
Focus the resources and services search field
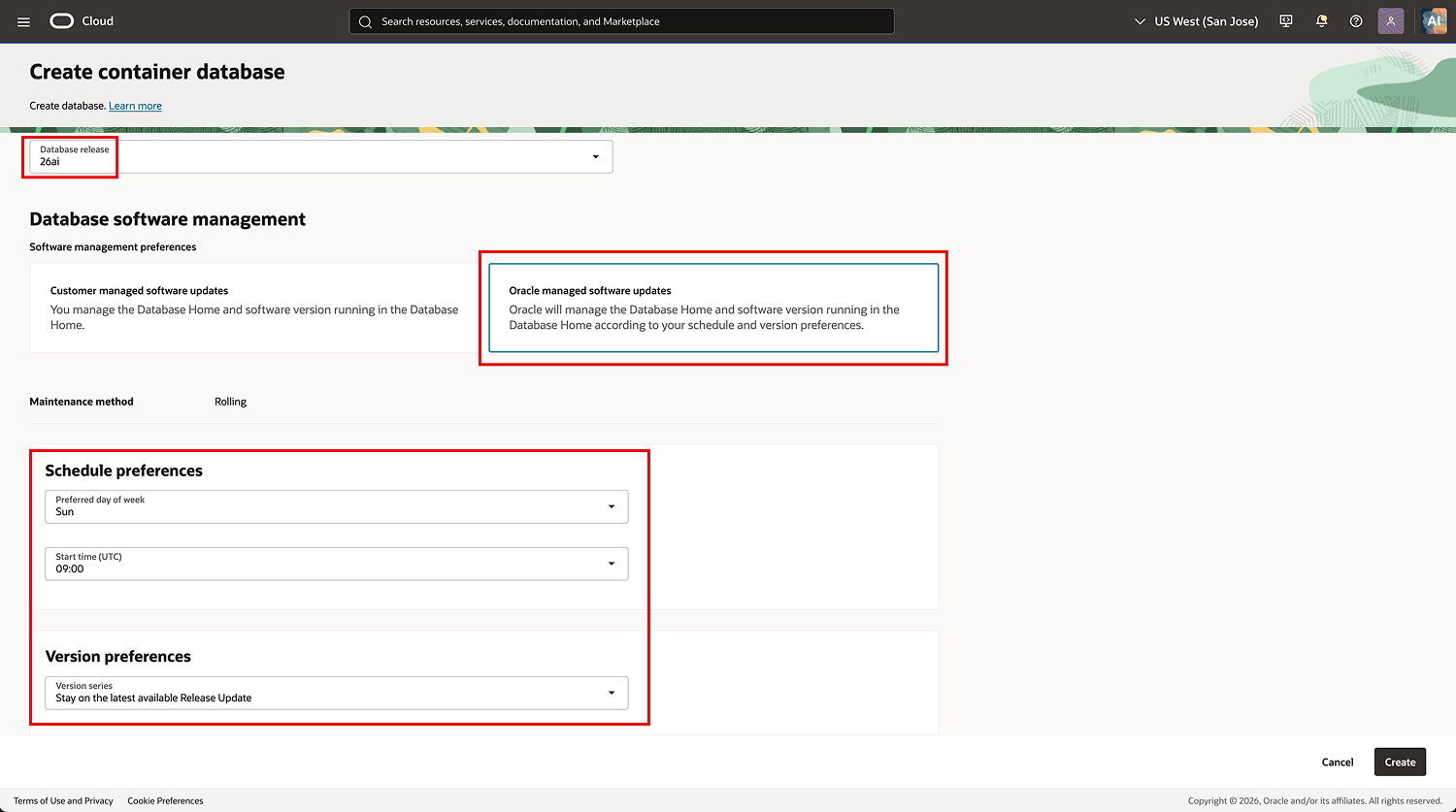pyautogui.click(x=622, y=21)
